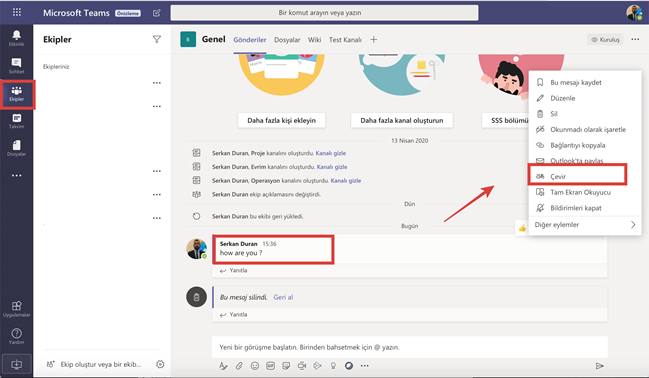Expand Diğer eylemler submenu
The height and width of the screenshot is (378, 649).
(x=584, y=225)
